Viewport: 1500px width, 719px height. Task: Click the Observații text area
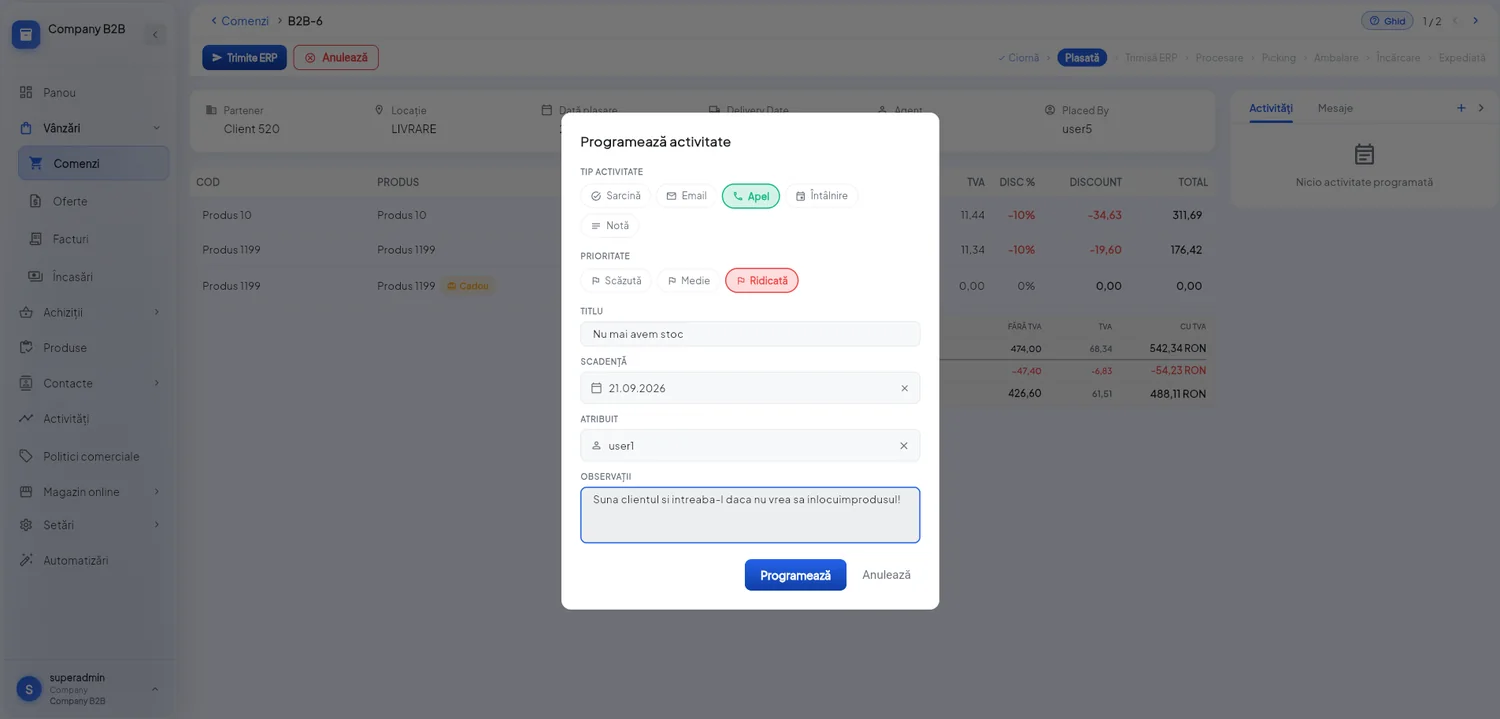click(x=750, y=515)
